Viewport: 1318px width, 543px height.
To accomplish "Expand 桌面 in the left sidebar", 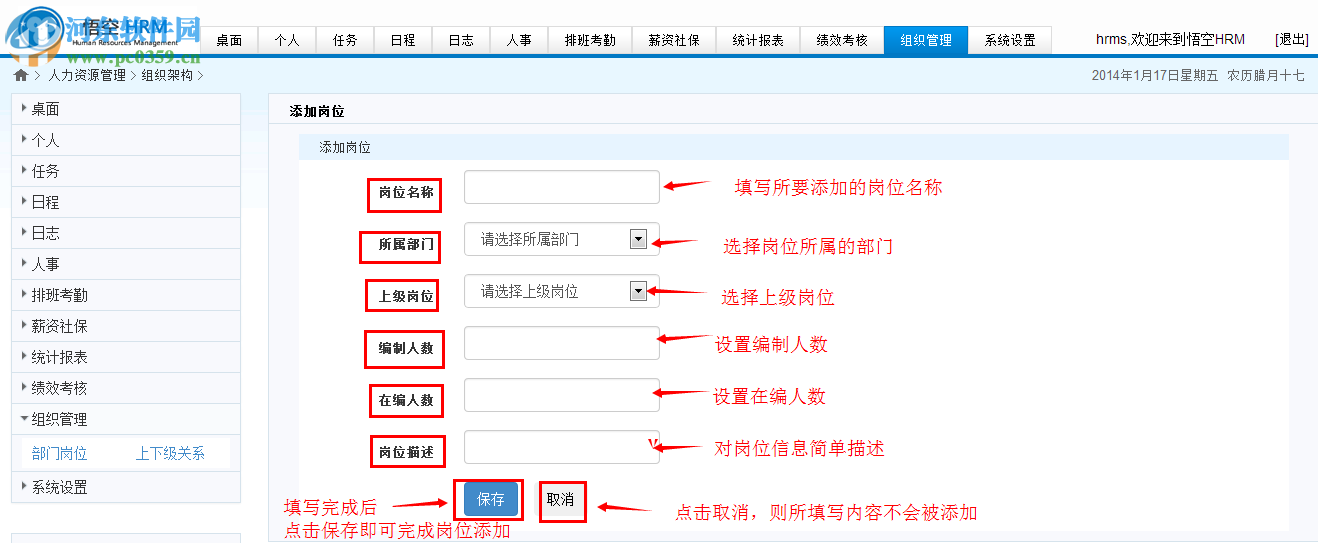I will point(126,109).
